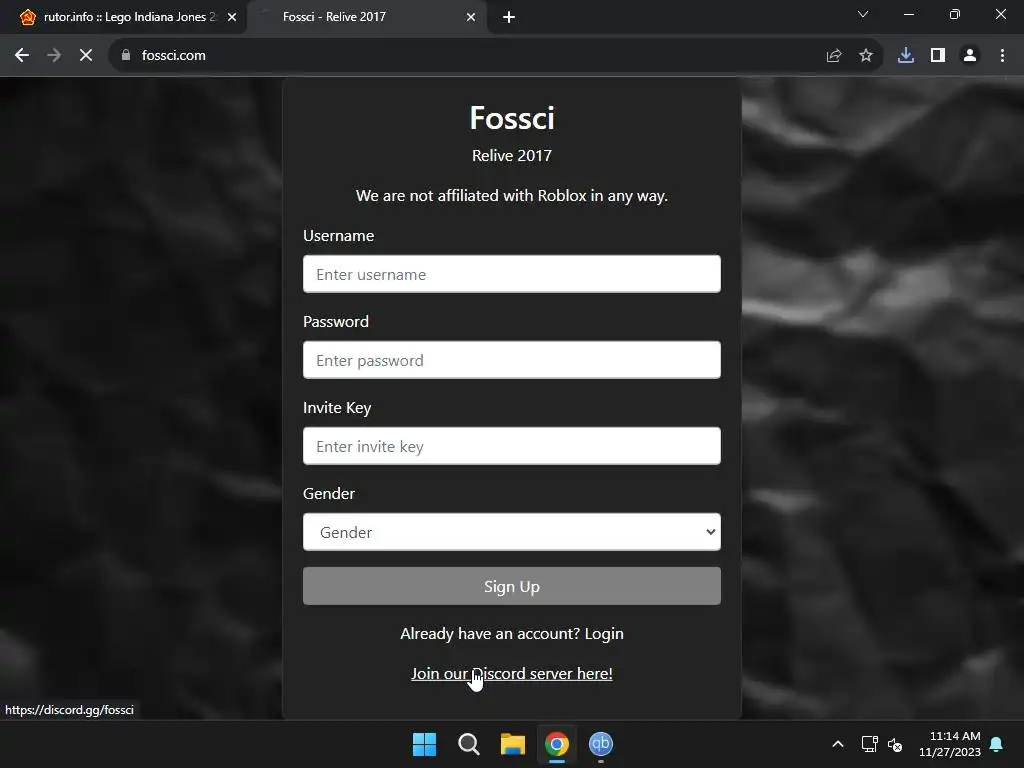Viewport: 1024px width, 768px height.
Task: Switch to rutor.info Lego Indiana Jones tab
Action: tap(124, 17)
